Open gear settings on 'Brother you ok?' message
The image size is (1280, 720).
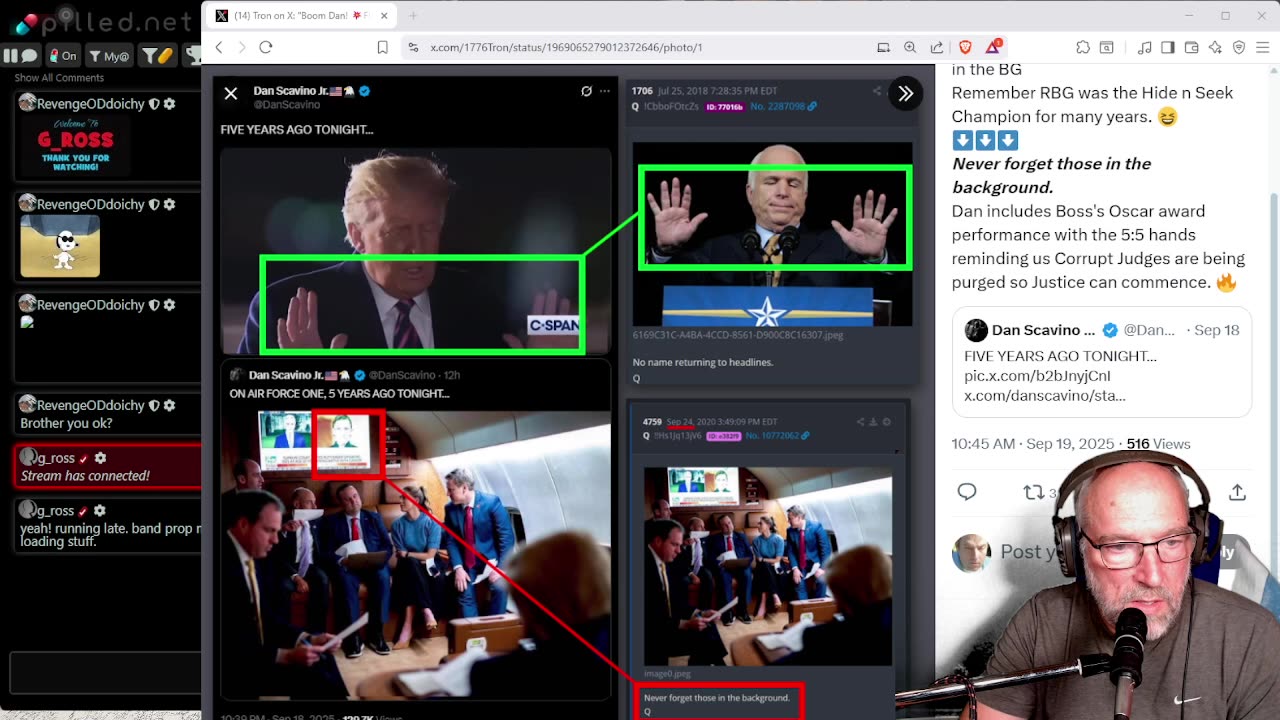point(169,405)
